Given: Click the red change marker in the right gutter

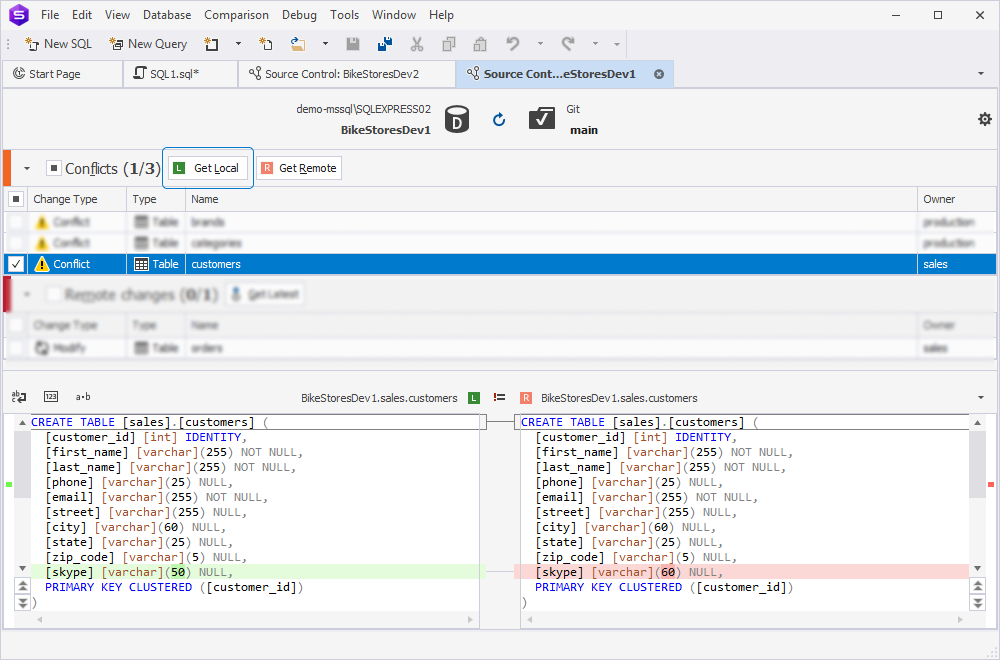Looking at the screenshot, I should click(x=991, y=485).
